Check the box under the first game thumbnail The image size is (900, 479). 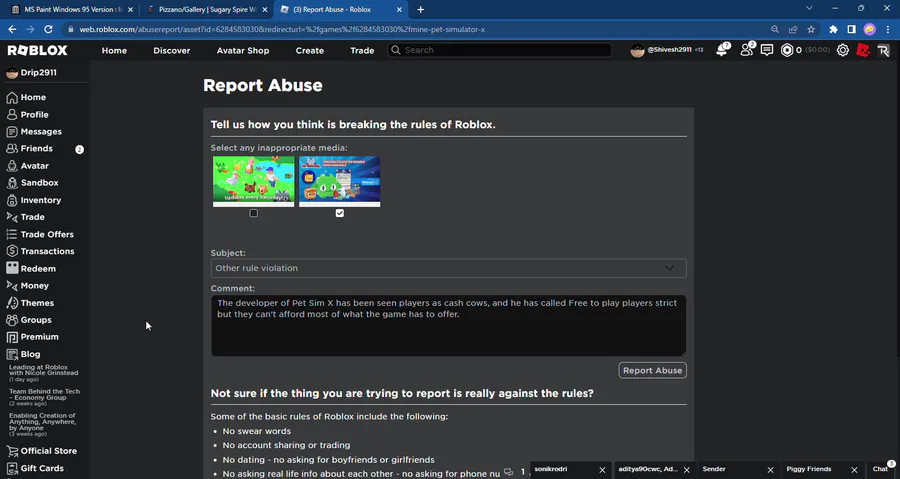click(x=254, y=213)
